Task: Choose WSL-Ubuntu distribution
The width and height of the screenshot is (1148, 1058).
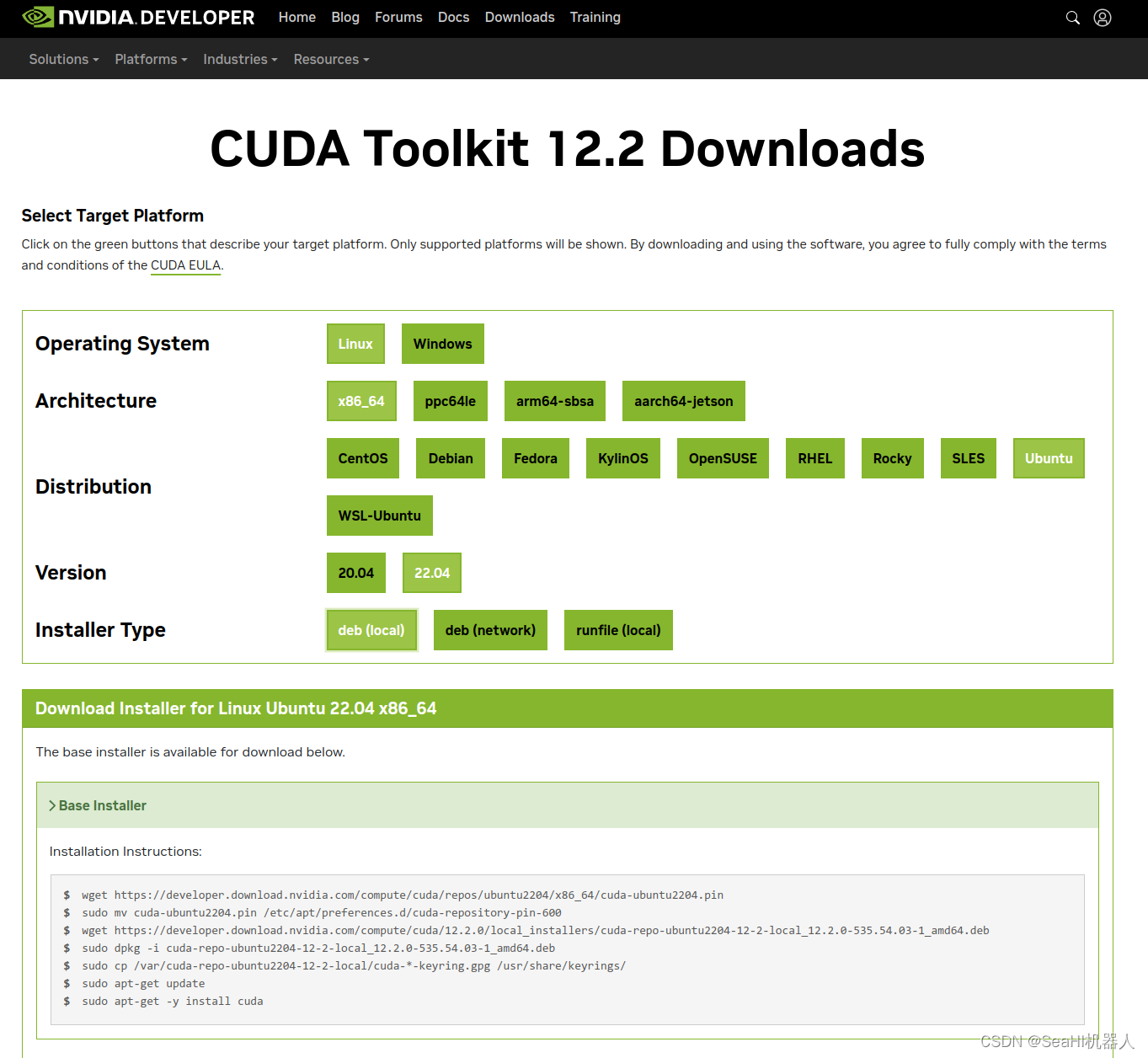Action: pos(380,516)
